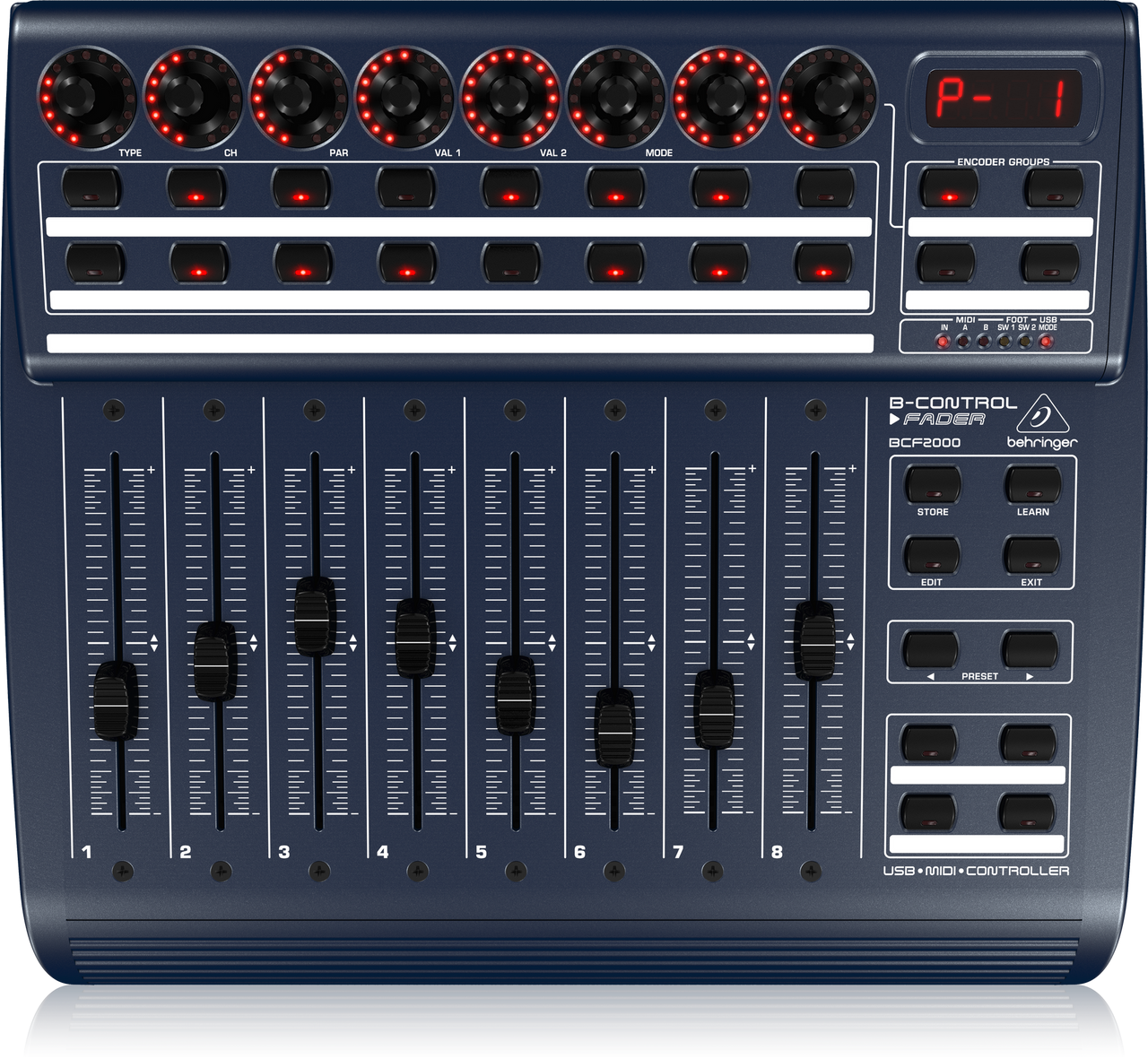Tap lower-row lit button in fader 2 column
The width and height of the screenshot is (1148, 1059).
click(199, 264)
